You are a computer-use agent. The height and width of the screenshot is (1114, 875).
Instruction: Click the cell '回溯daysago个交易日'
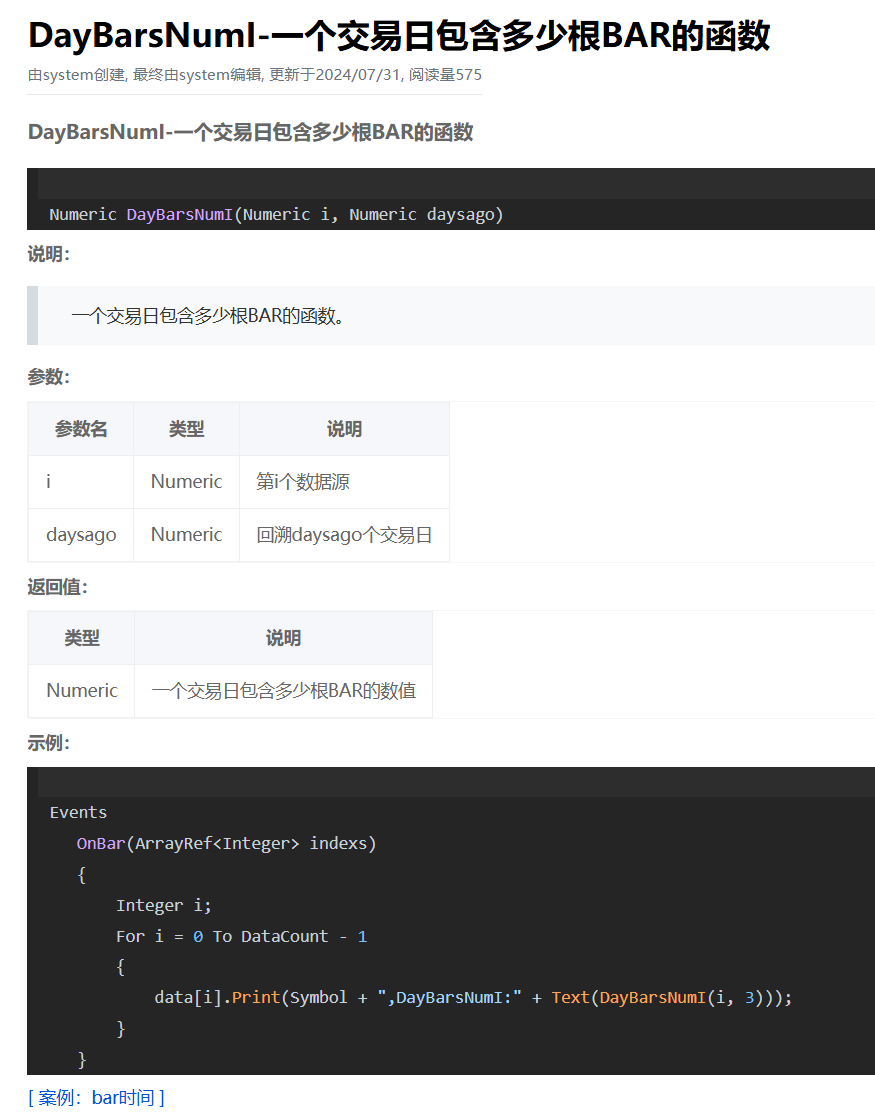344,535
